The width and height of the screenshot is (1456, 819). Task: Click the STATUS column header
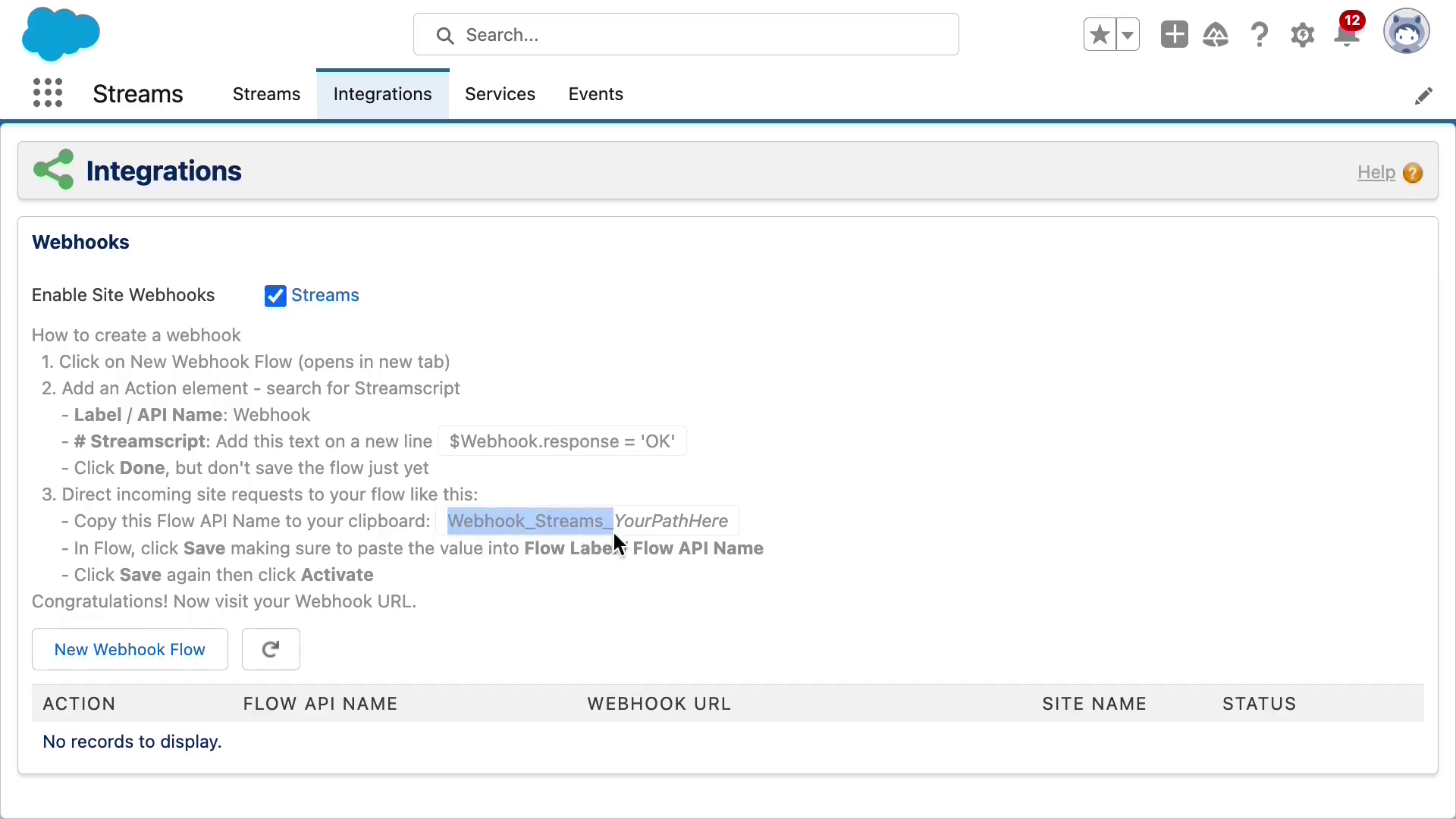pyautogui.click(x=1259, y=704)
